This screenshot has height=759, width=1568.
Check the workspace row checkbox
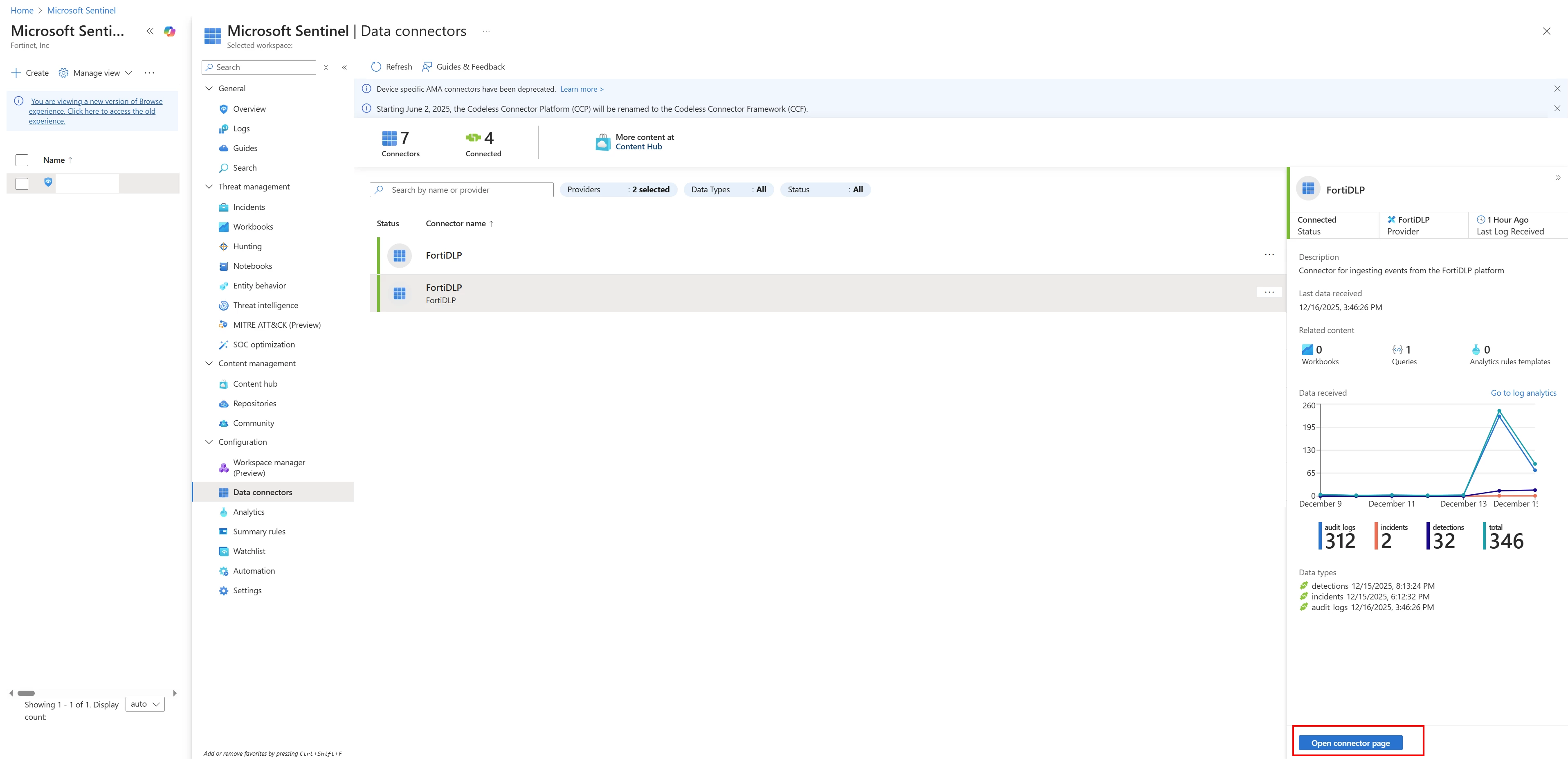tap(22, 184)
